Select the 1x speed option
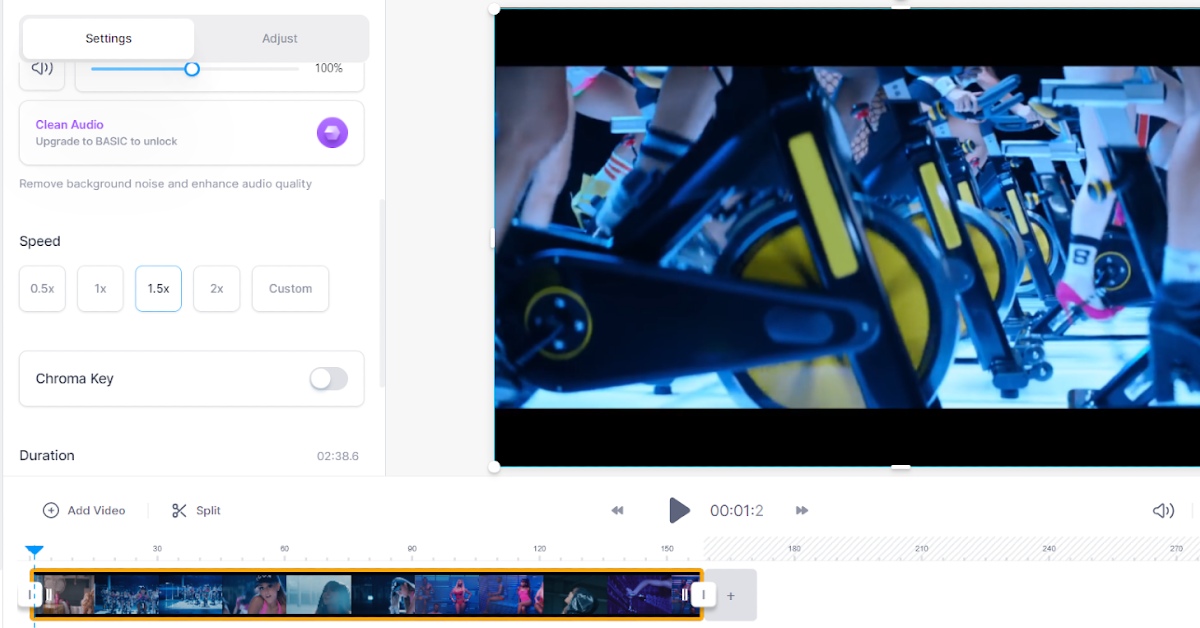 click(x=100, y=288)
